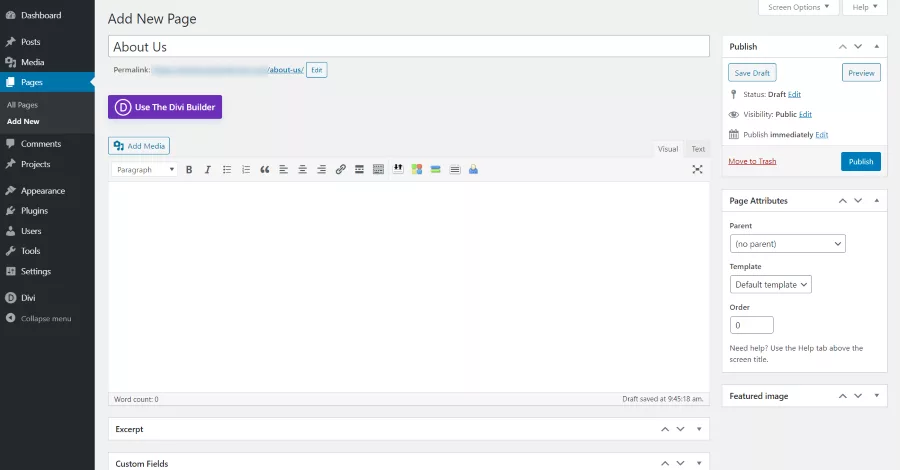The width and height of the screenshot is (900, 470).
Task: Expand the Featured image panel
Action: click(876, 396)
